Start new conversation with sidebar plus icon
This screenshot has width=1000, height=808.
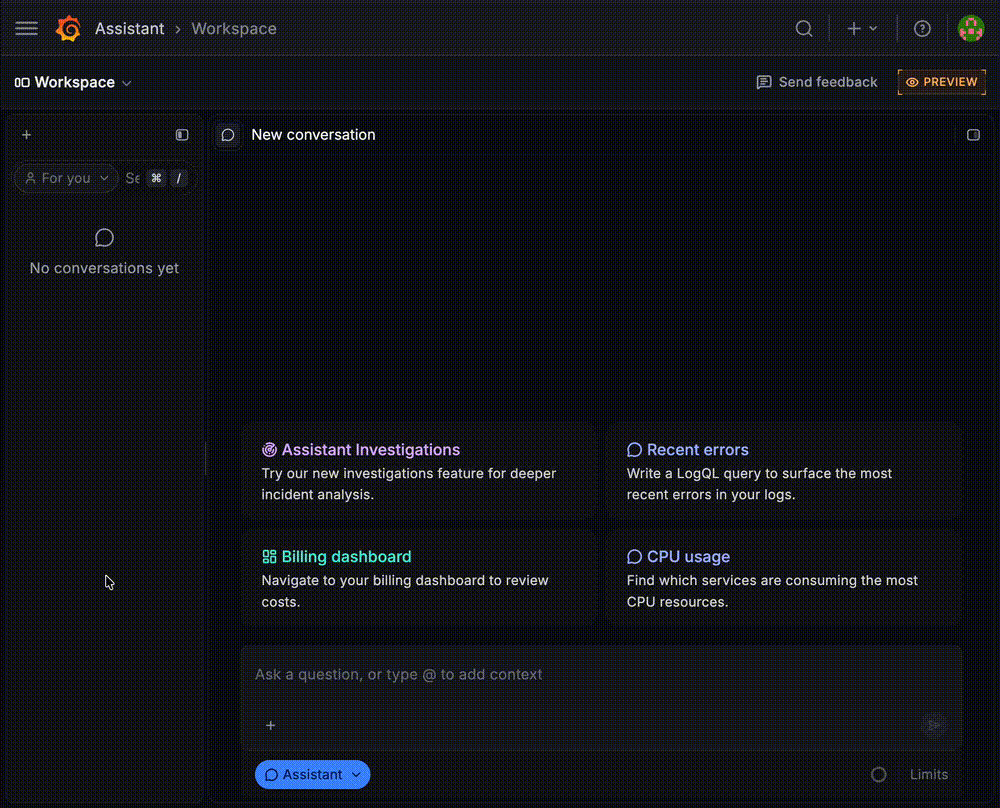26,135
